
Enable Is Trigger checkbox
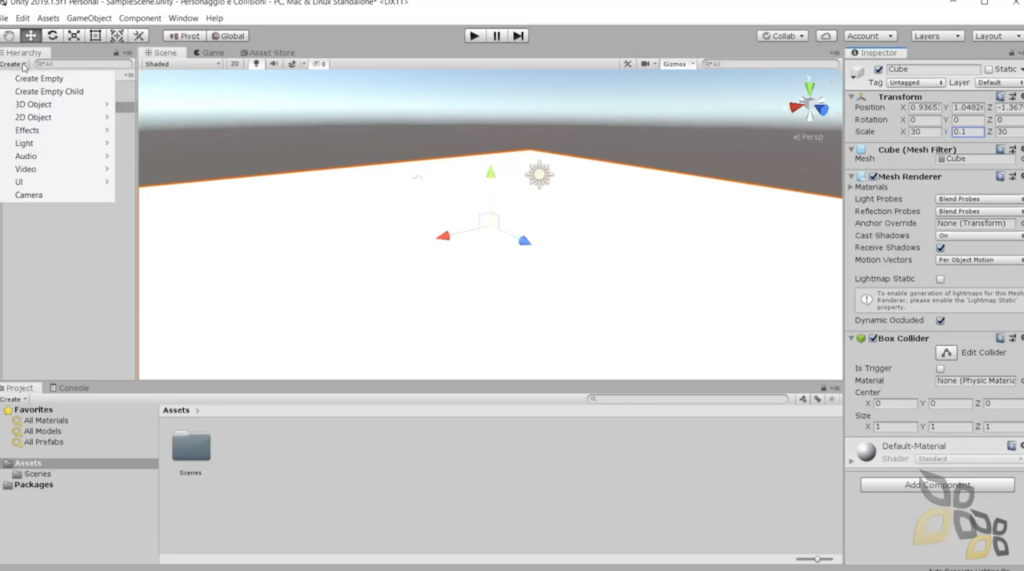[940, 368]
